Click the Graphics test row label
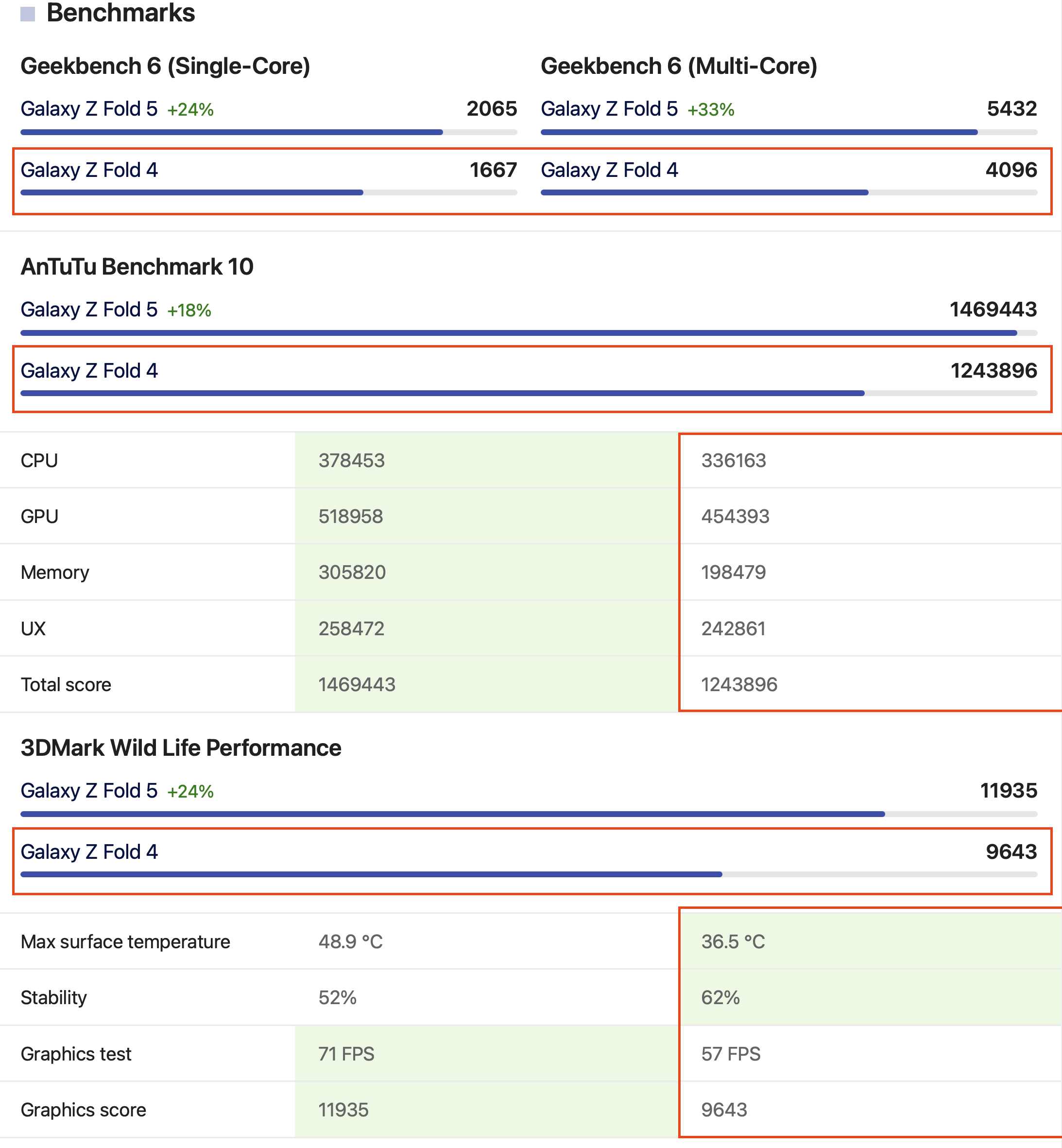The image size is (1062, 1148). (x=76, y=1054)
